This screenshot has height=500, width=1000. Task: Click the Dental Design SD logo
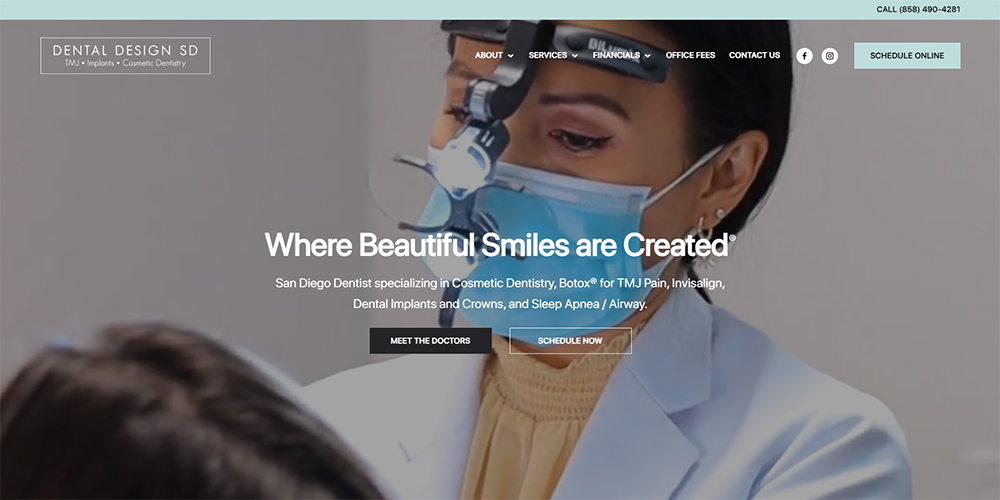point(126,55)
